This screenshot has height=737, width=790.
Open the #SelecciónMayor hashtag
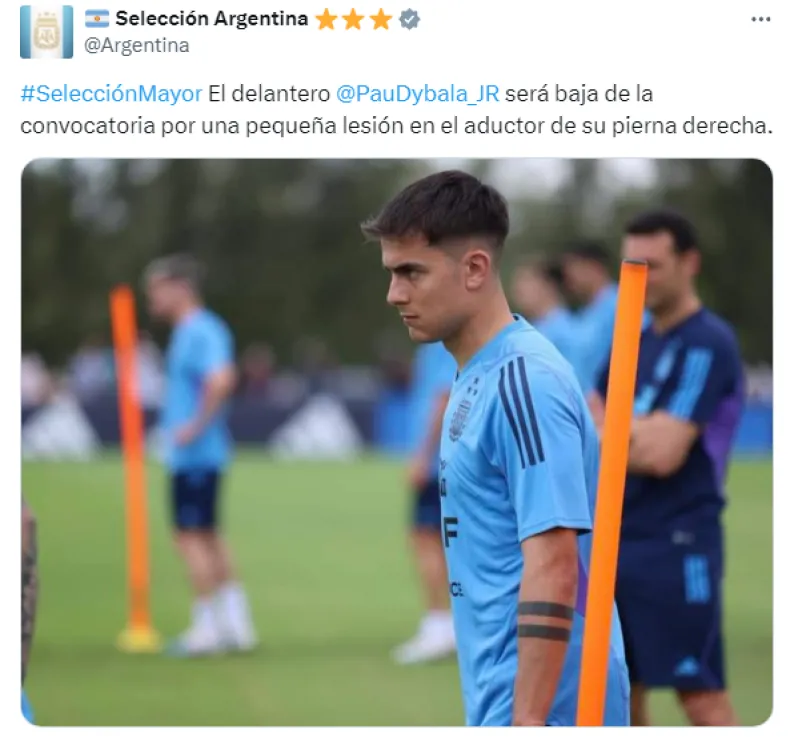(x=111, y=94)
